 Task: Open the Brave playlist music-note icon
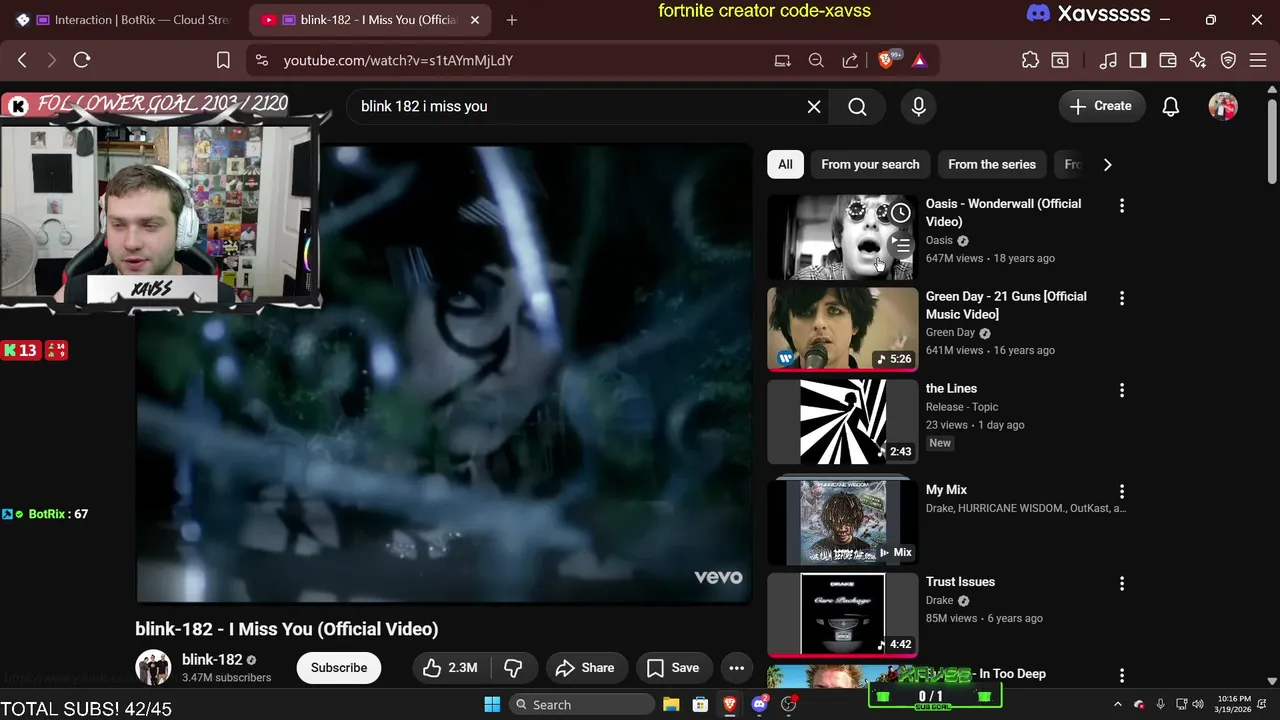[1108, 60]
